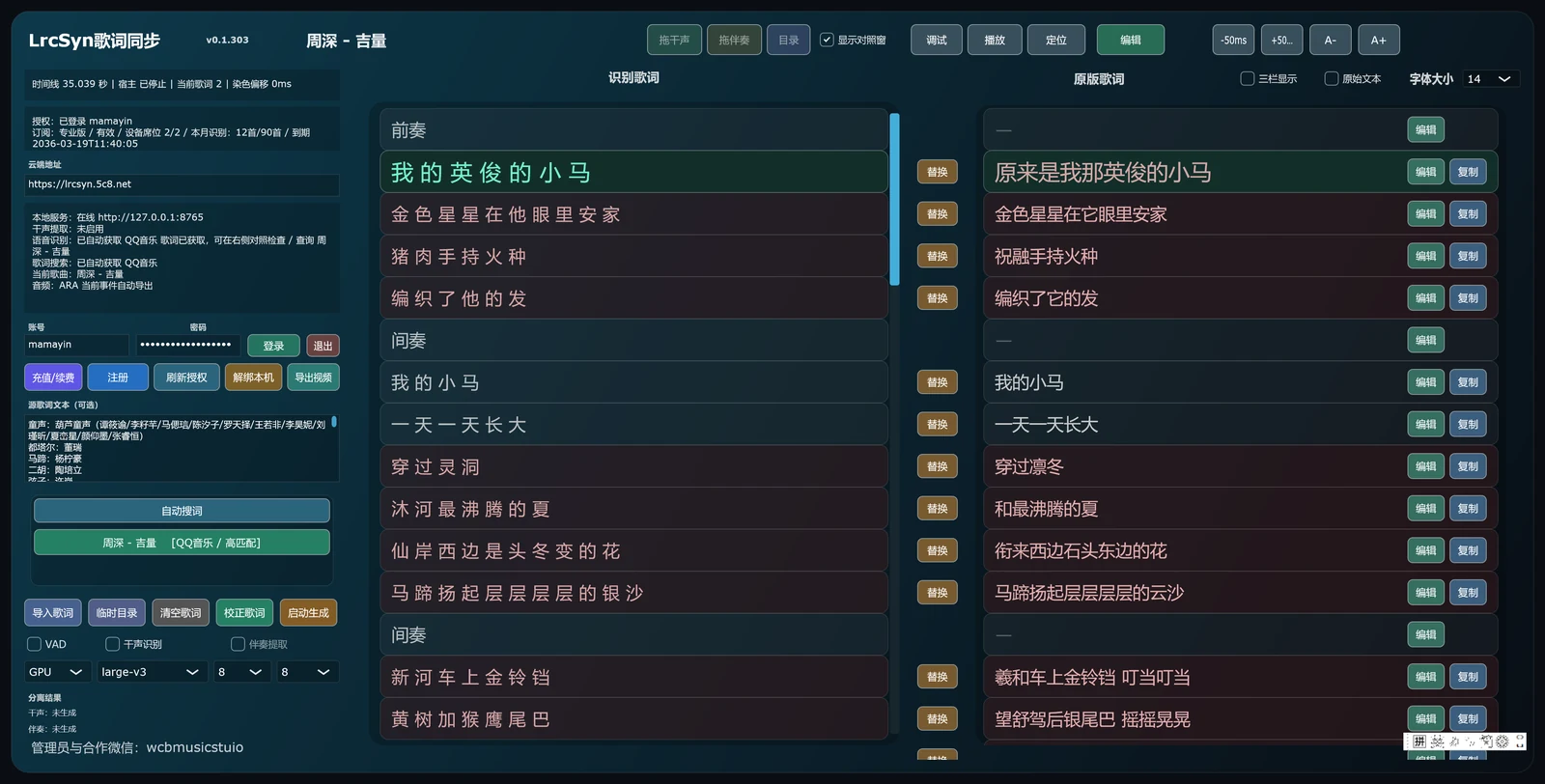The image size is (1545, 784).
Task: Click the 启动生成 button
Action: 308,613
